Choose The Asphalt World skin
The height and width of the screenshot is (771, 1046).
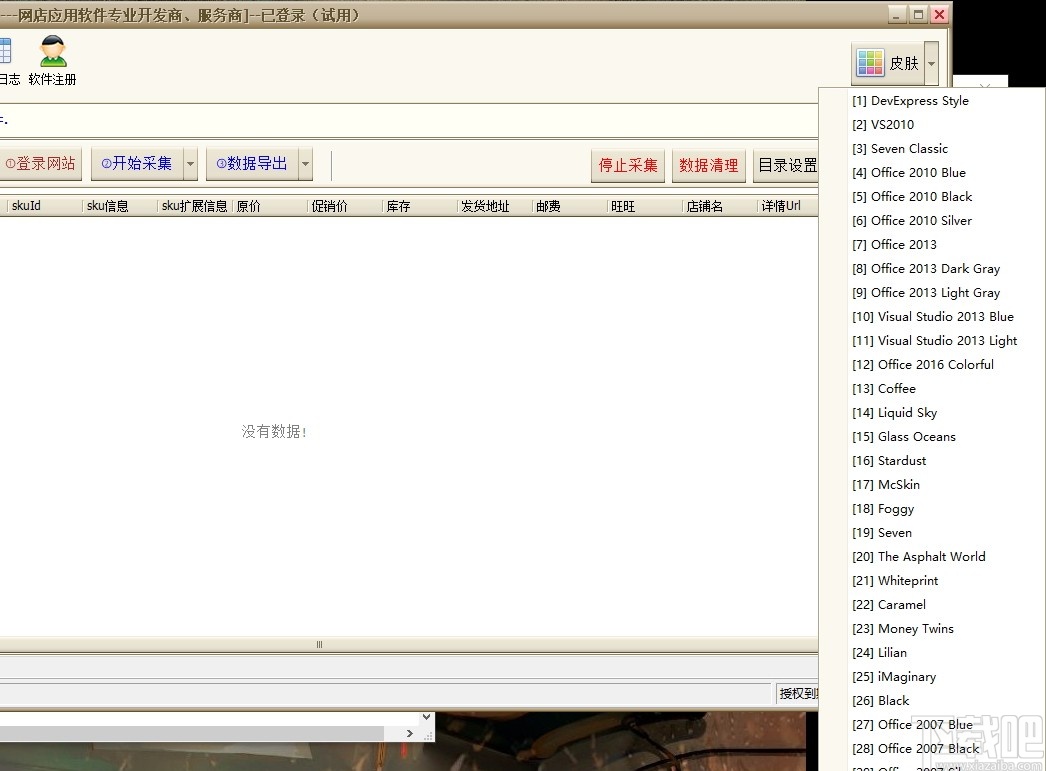pyautogui.click(x=919, y=557)
